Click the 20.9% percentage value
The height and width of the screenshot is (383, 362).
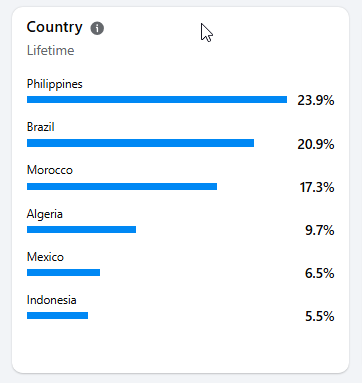316,144
